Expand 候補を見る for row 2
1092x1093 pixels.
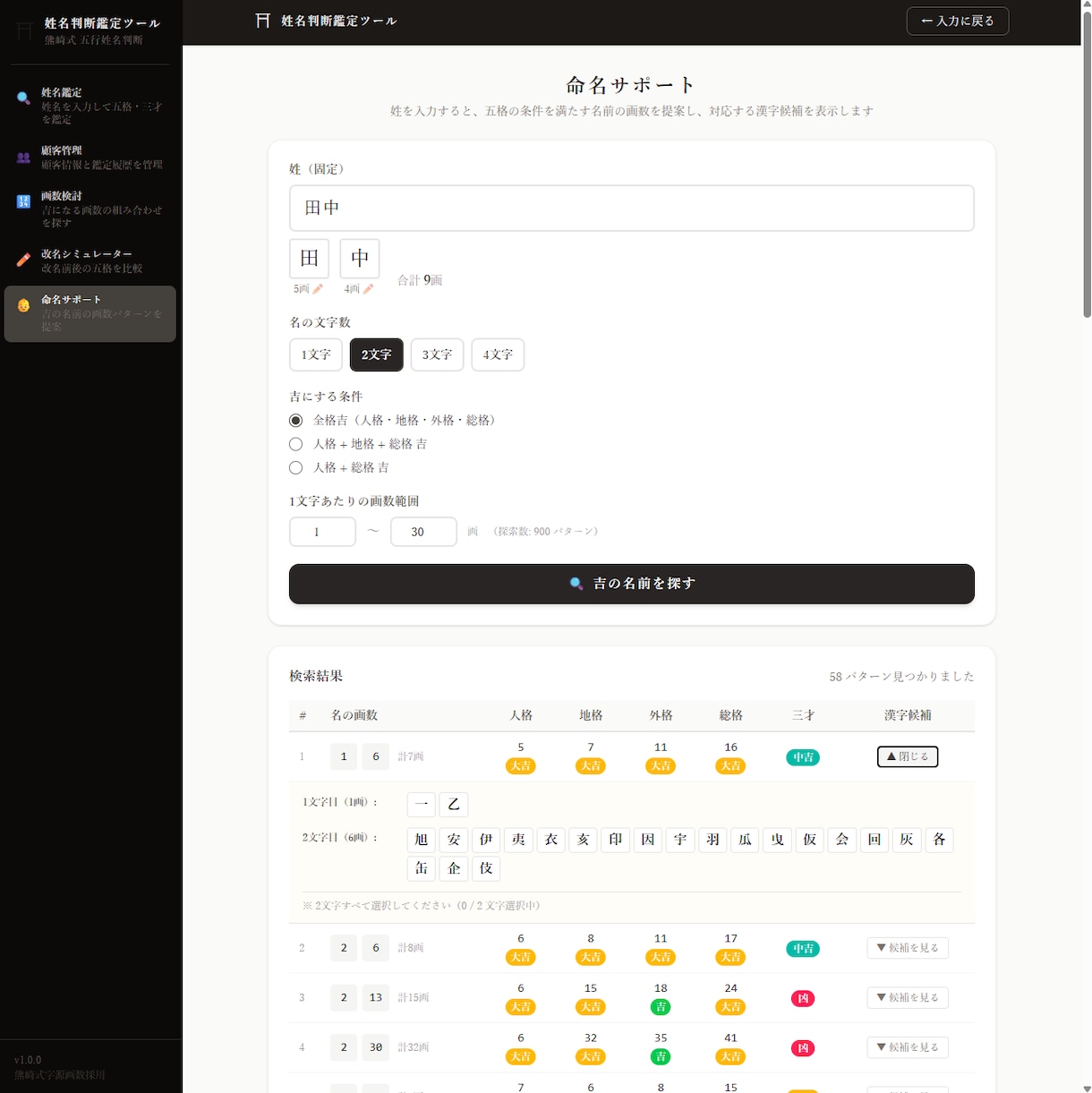(x=908, y=948)
